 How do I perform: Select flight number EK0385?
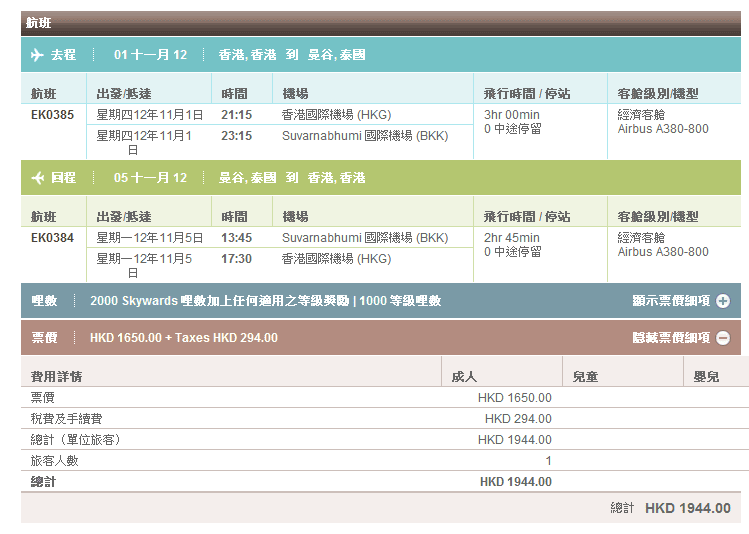[52, 115]
